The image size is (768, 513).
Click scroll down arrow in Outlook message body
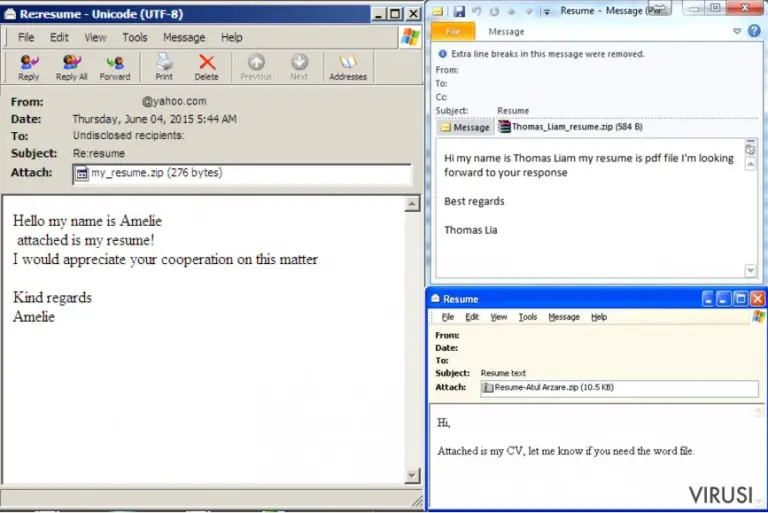(750, 270)
